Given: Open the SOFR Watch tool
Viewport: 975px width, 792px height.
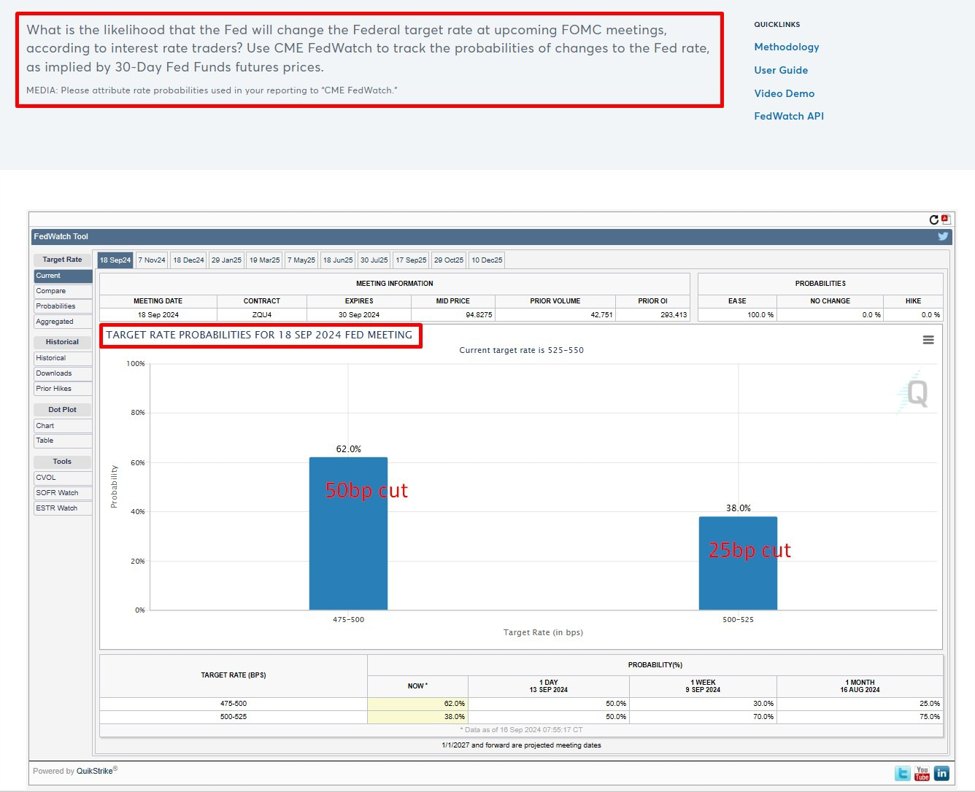Looking at the screenshot, I should [x=56, y=492].
